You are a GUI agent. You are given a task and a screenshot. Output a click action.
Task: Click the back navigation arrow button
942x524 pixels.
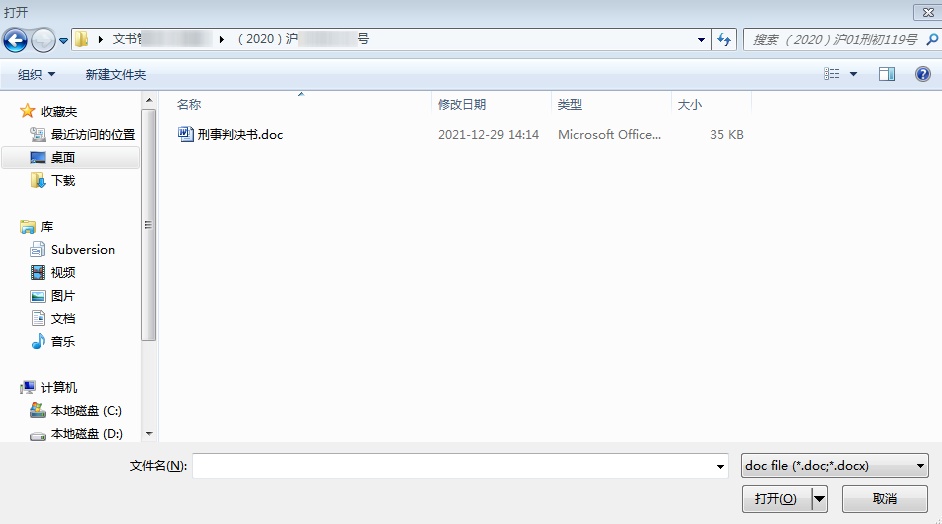(15, 40)
